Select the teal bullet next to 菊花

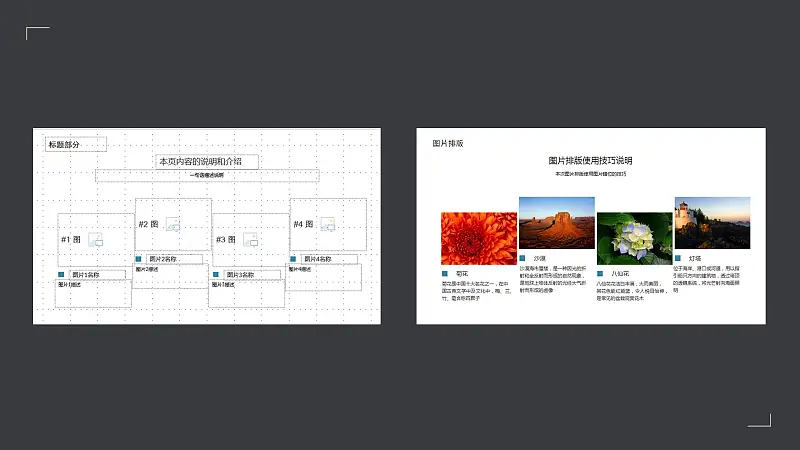pyautogui.click(x=445, y=274)
